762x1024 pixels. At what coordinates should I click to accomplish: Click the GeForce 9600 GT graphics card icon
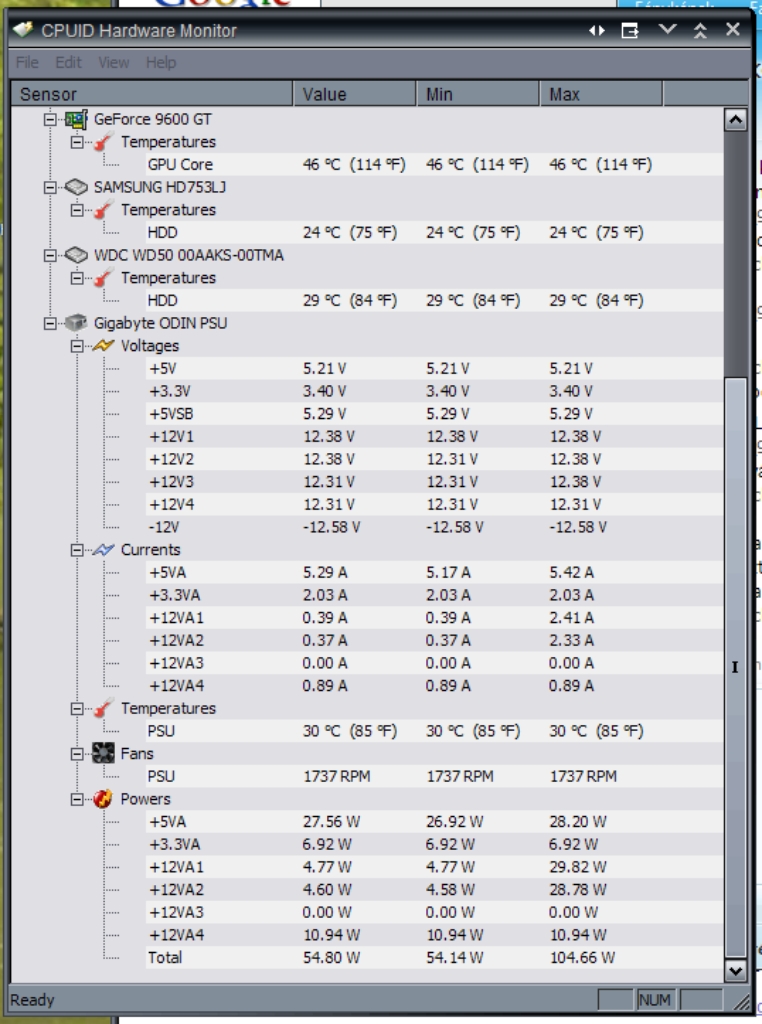(76, 120)
